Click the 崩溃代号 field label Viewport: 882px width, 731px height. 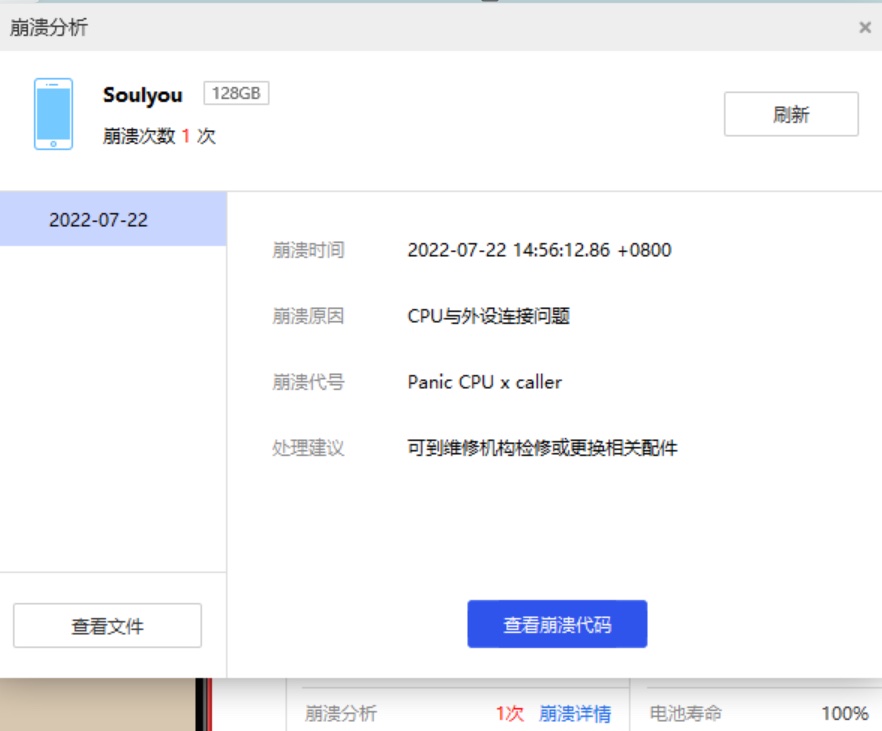(308, 382)
